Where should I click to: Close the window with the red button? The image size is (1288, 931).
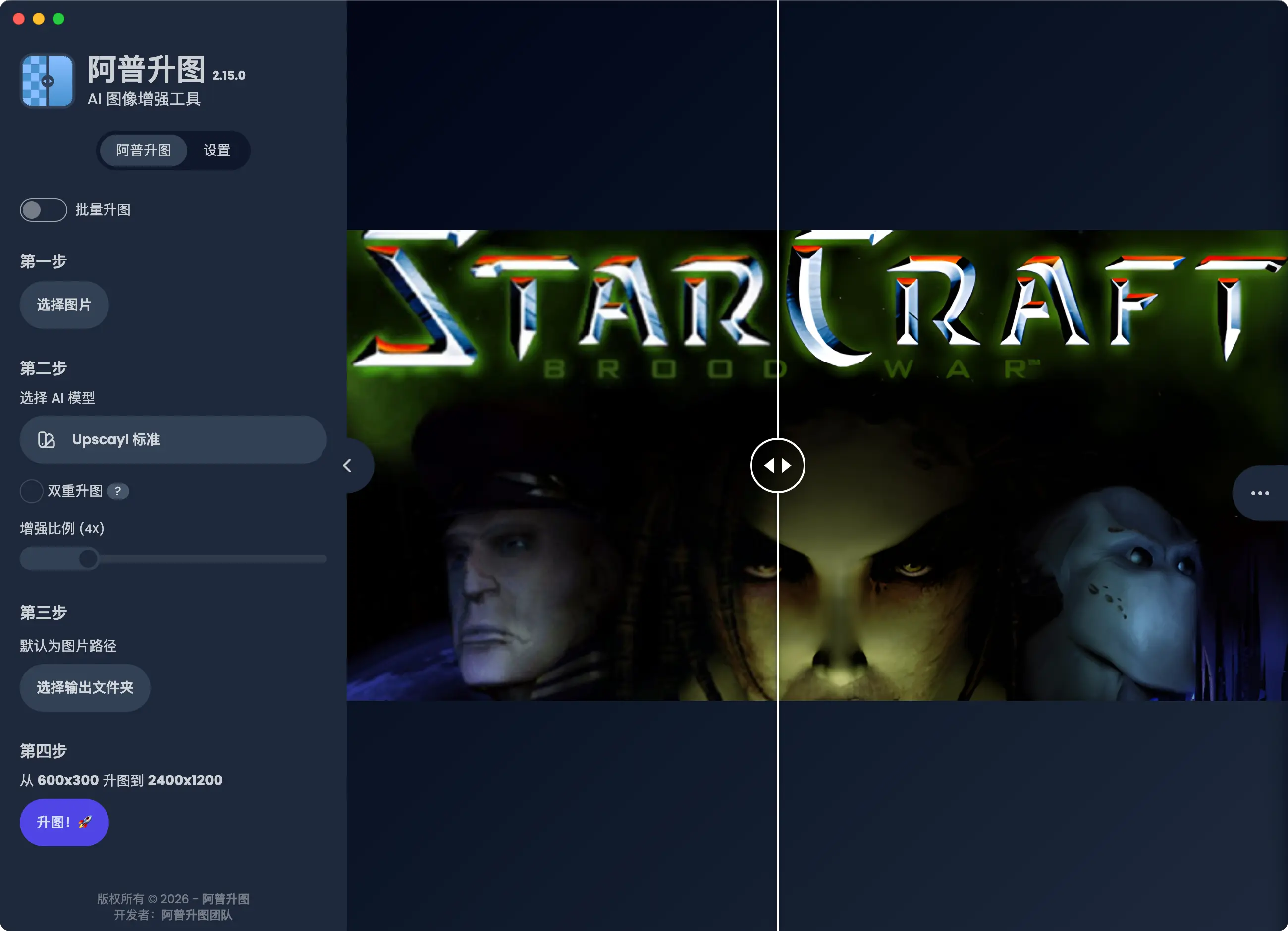[19, 19]
